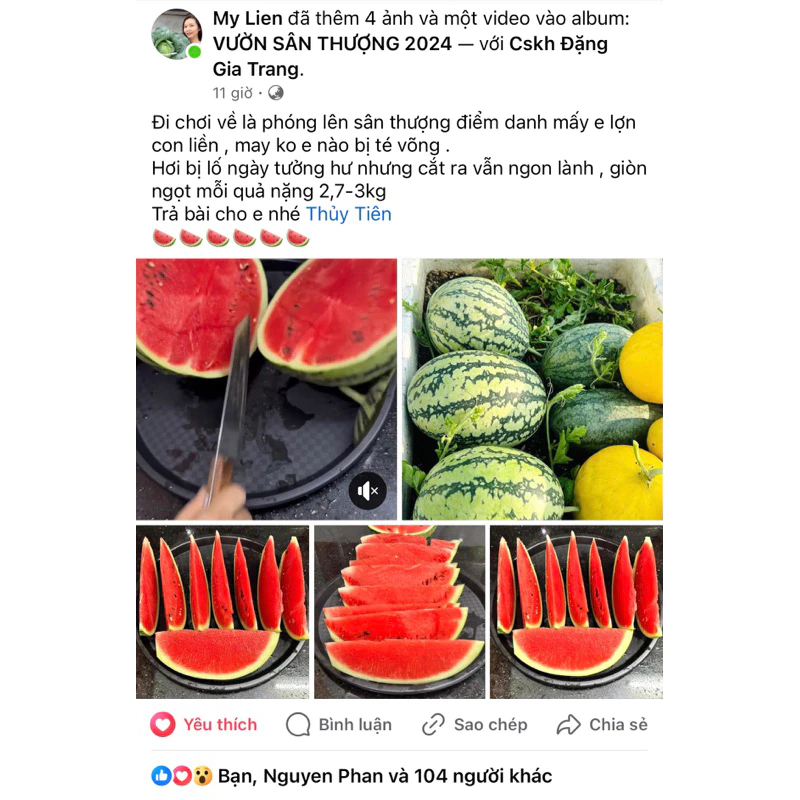Open the My Lien author name
The width and height of the screenshot is (800, 800).
coord(247,19)
